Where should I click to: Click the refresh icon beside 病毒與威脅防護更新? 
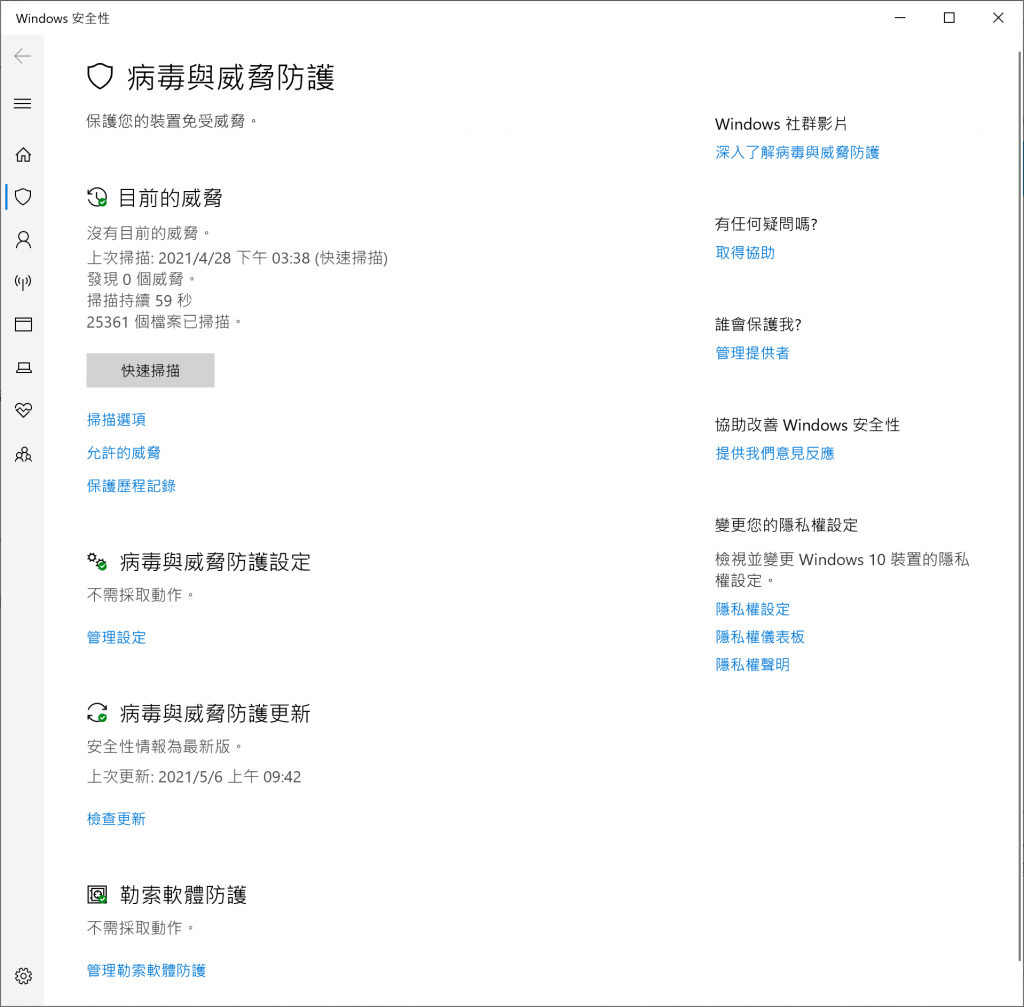[x=97, y=712]
